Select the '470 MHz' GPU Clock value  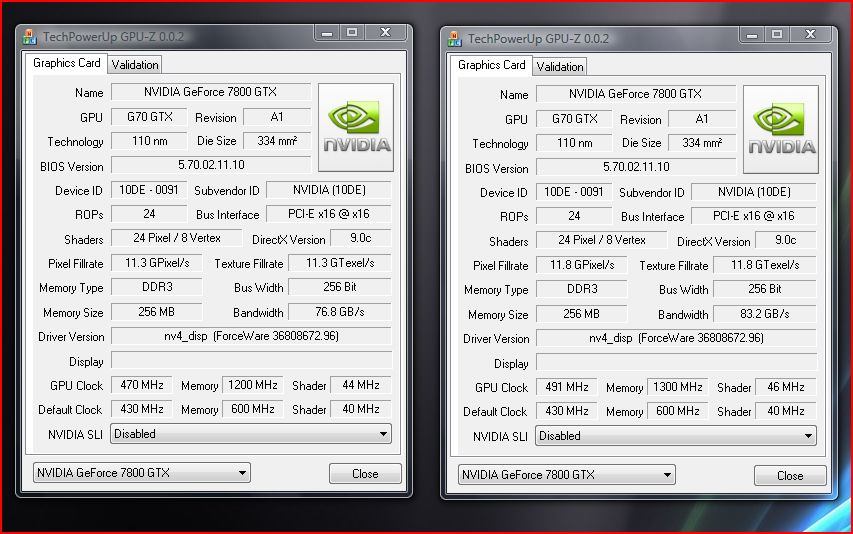141,385
